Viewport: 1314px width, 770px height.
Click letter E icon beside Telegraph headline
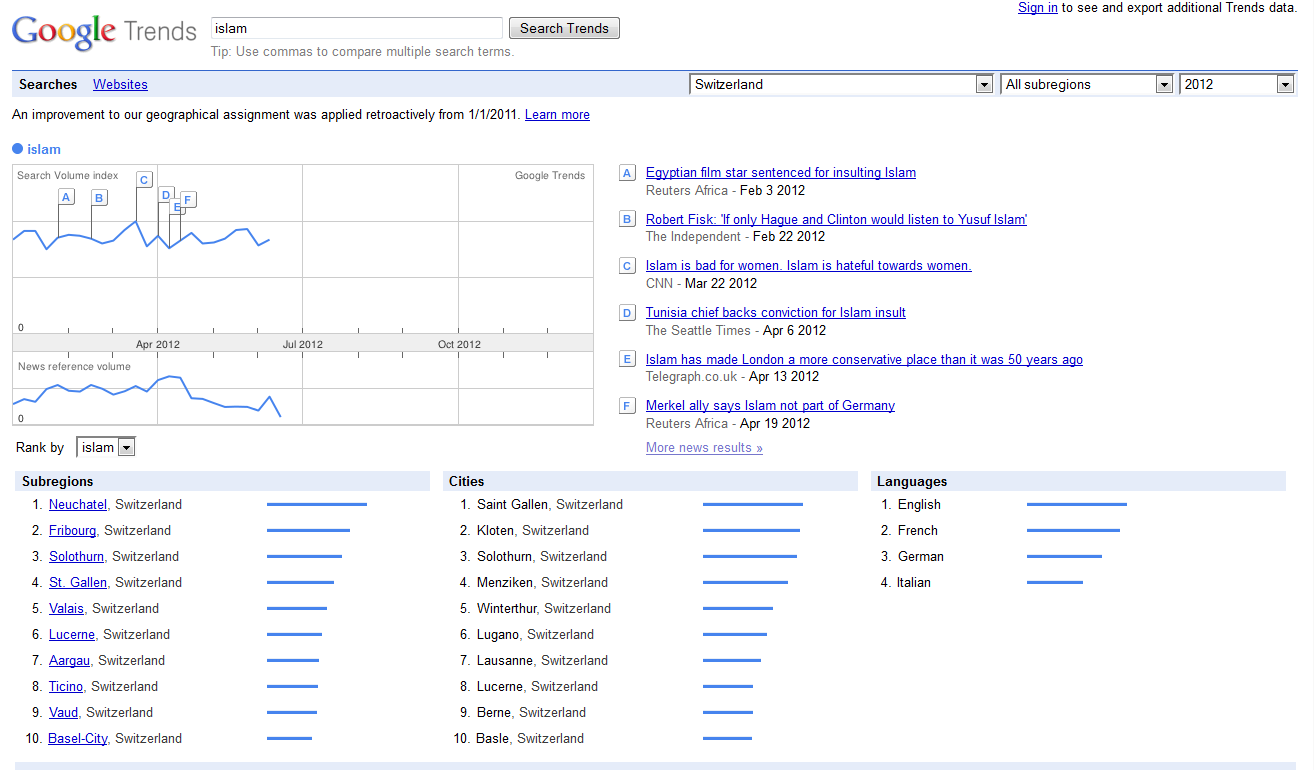point(627,359)
